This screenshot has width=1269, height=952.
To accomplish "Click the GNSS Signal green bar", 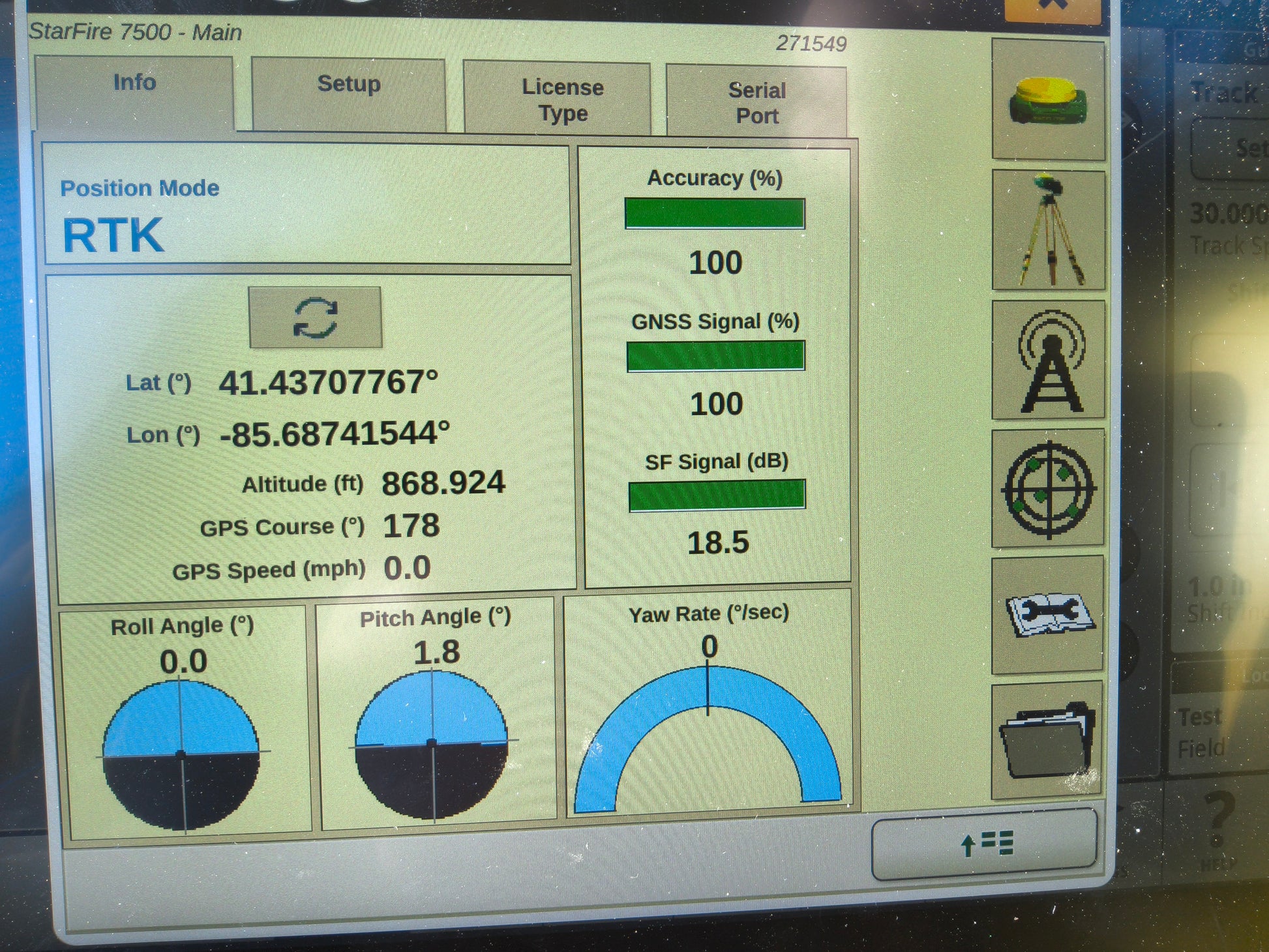I will (715, 357).
